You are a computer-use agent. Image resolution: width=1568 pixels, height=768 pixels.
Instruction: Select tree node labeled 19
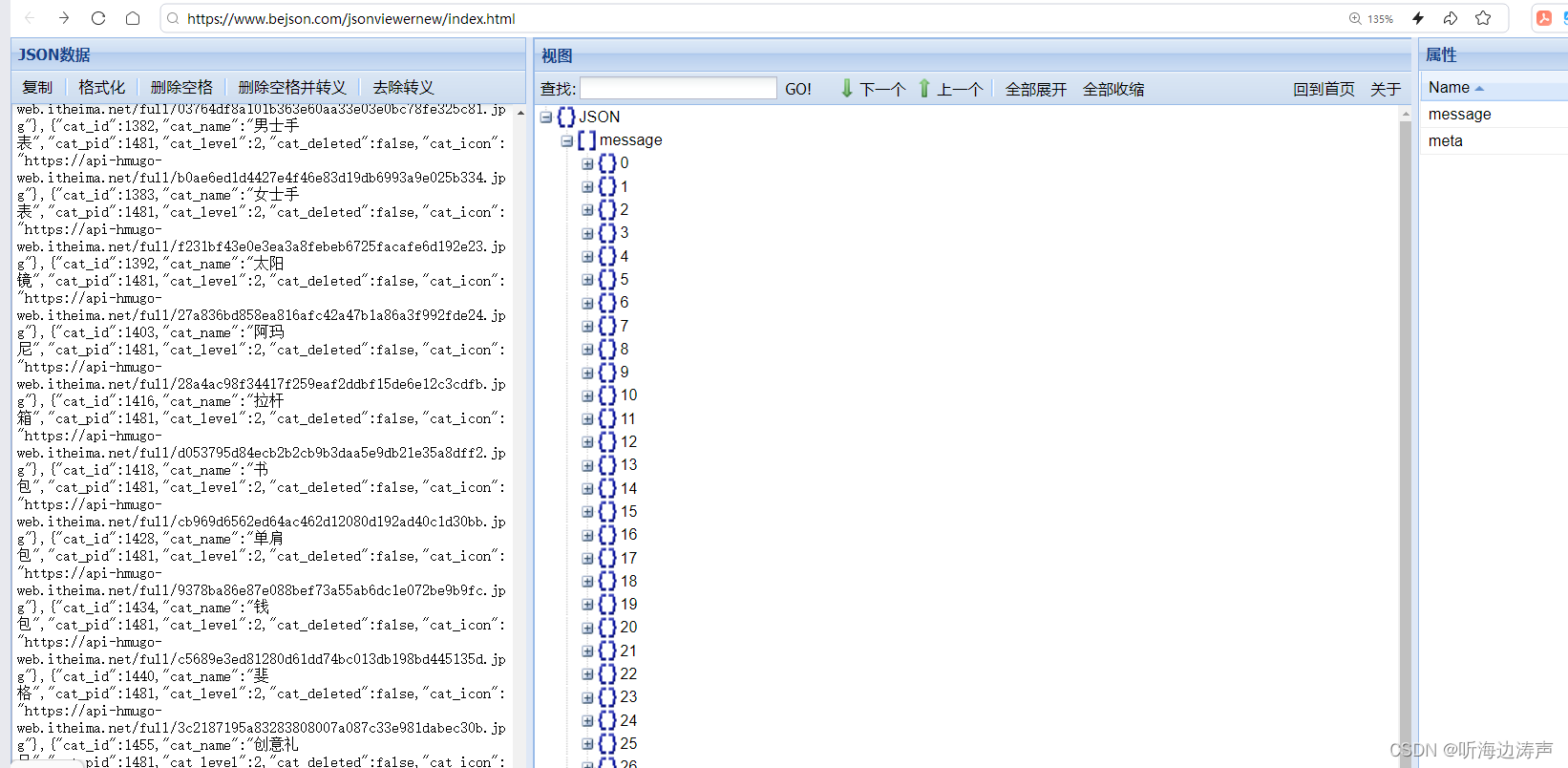pos(628,604)
